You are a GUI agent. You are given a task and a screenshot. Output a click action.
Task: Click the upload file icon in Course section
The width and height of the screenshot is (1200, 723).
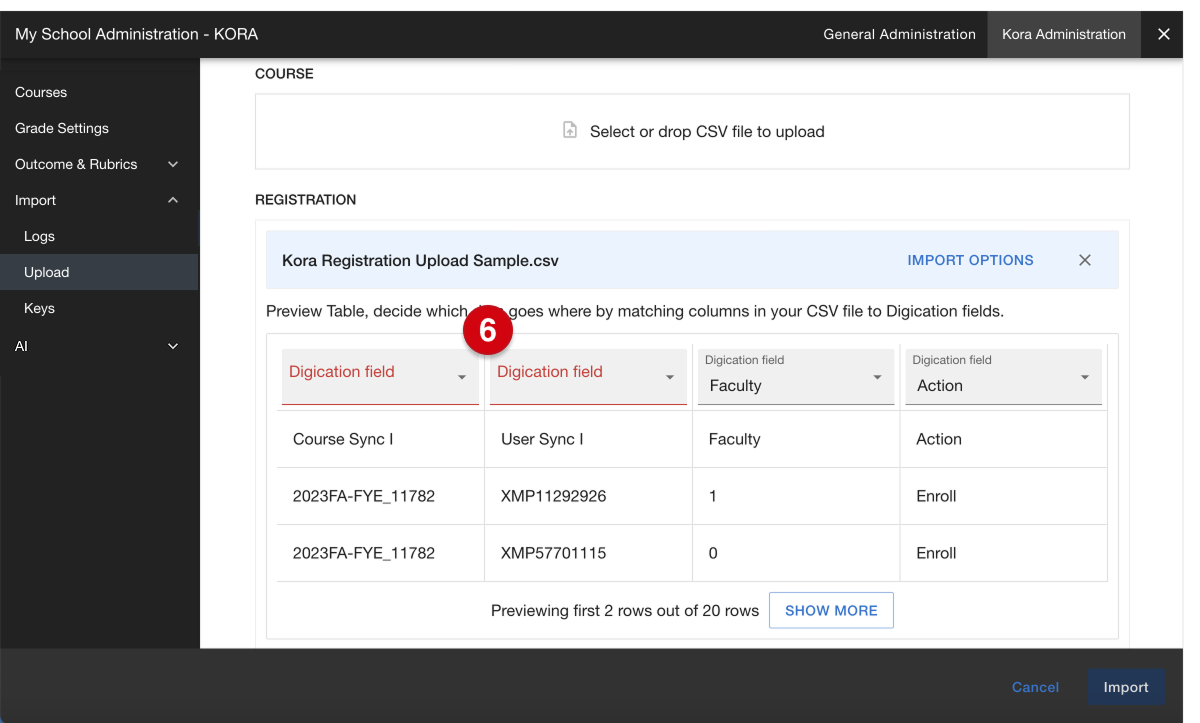click(x=570, y=131)
